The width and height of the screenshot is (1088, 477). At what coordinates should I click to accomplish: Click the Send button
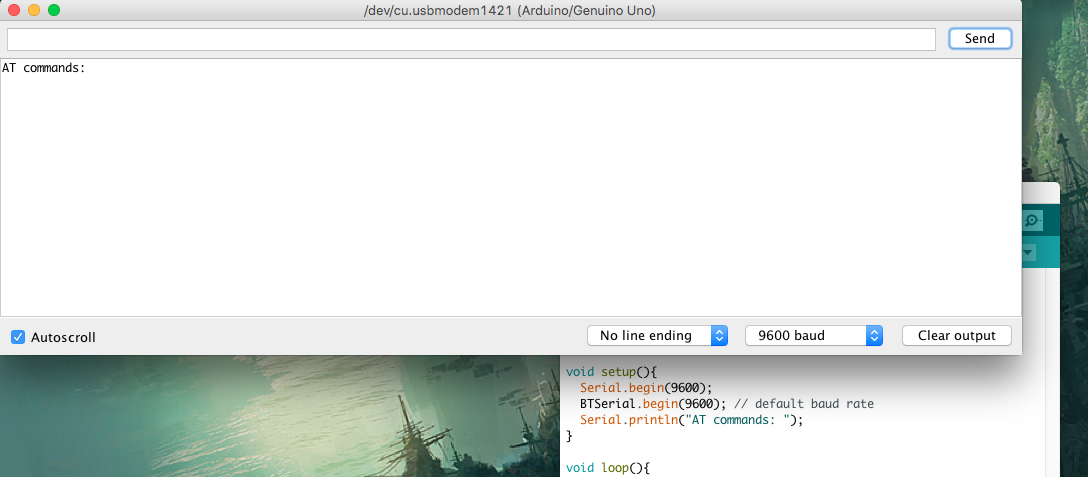click(x=980, y=39)
